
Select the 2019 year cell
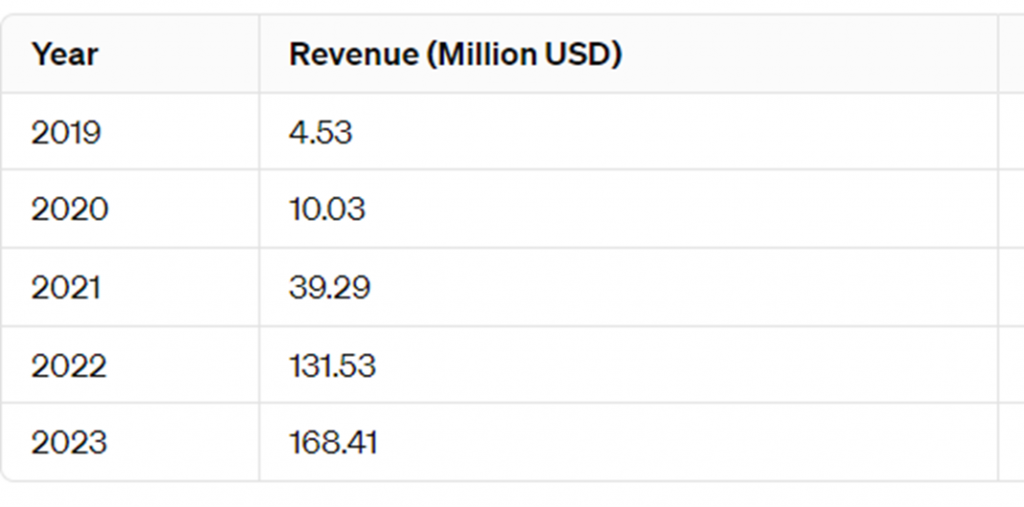(x=66, y=133)
